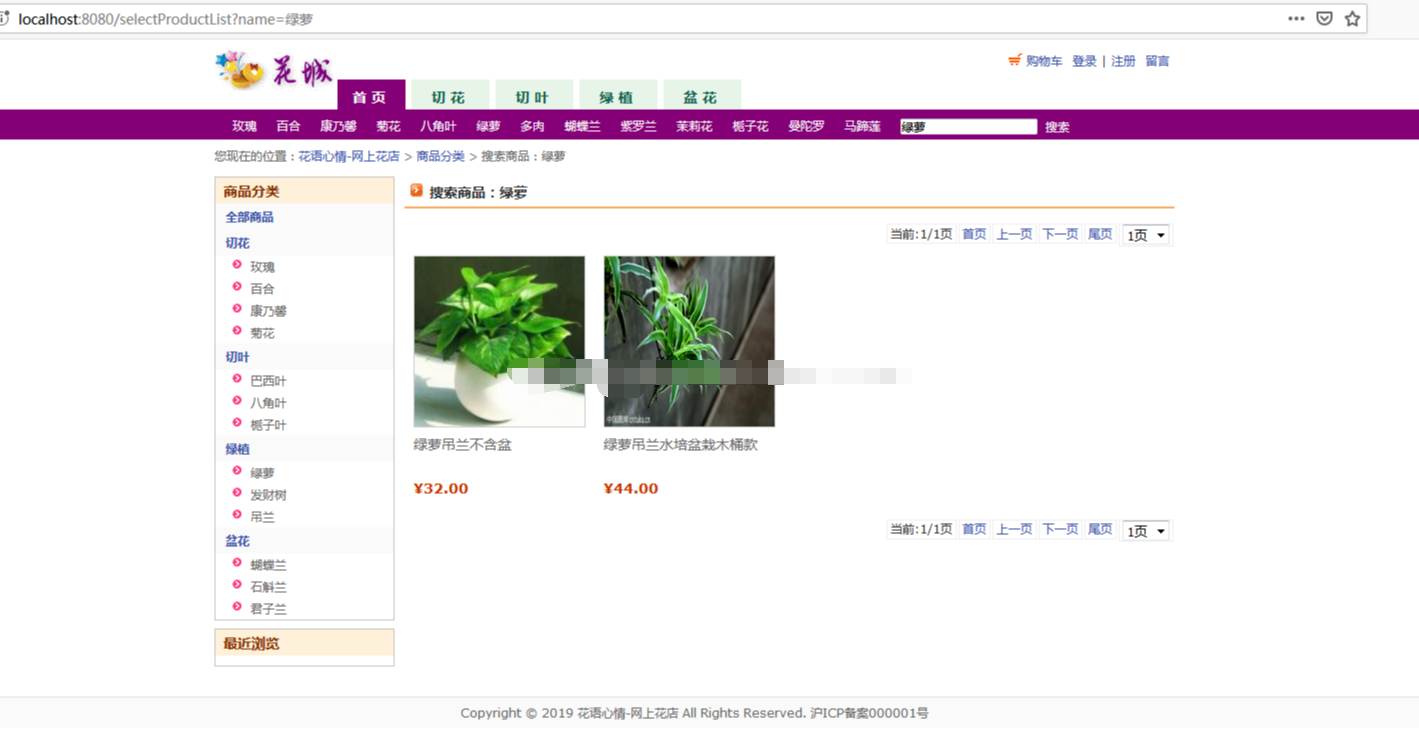Viewport: 1419px width, 742px height.
Task: Click the ¥44.00 price text
Action: tap(630, 488)
